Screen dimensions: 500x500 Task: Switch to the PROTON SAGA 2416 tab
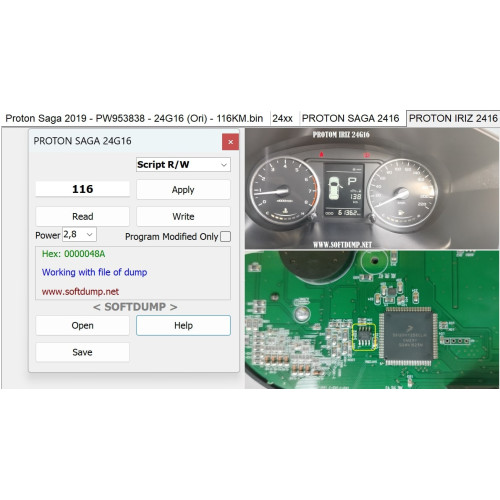pyautogui.click(x=350, y=118)
